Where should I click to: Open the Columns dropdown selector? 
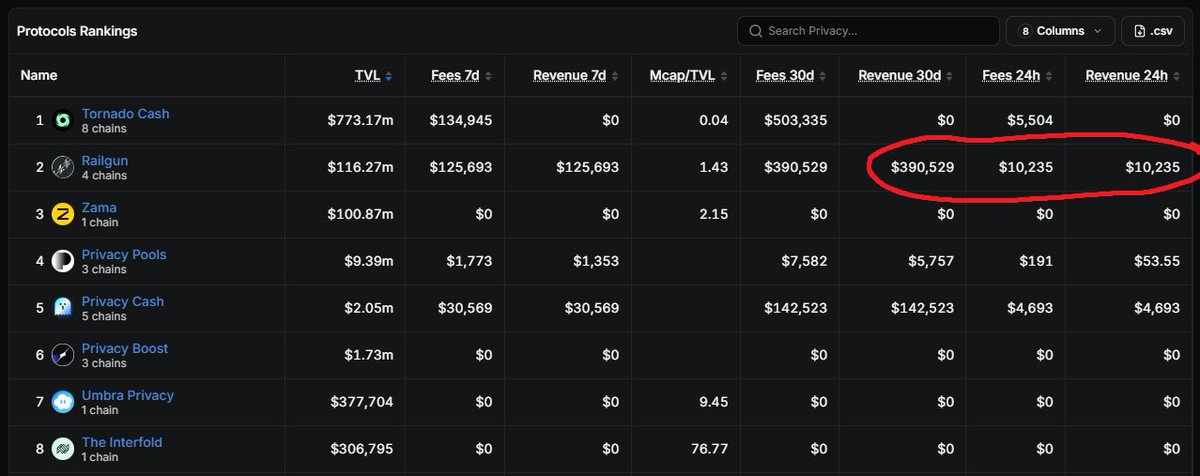[x=1060, y=31]
